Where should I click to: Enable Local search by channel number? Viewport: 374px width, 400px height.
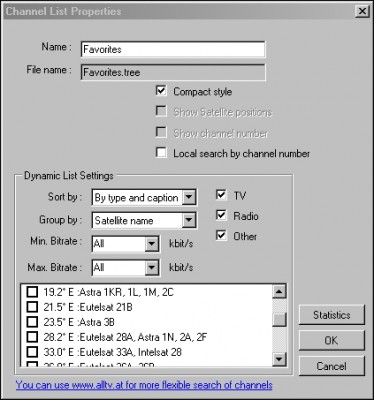161,152
